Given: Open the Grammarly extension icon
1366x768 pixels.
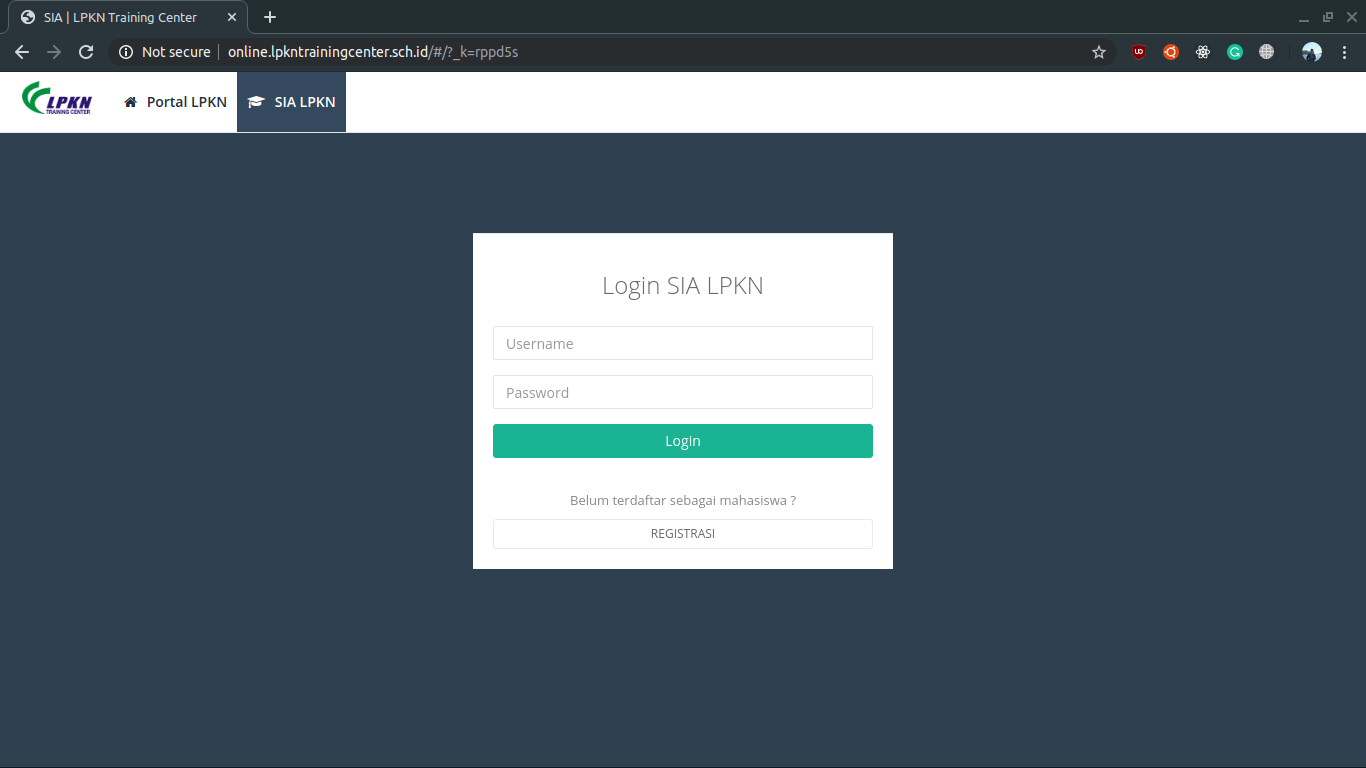Looking at the screenshot, I should (1235, 52).
